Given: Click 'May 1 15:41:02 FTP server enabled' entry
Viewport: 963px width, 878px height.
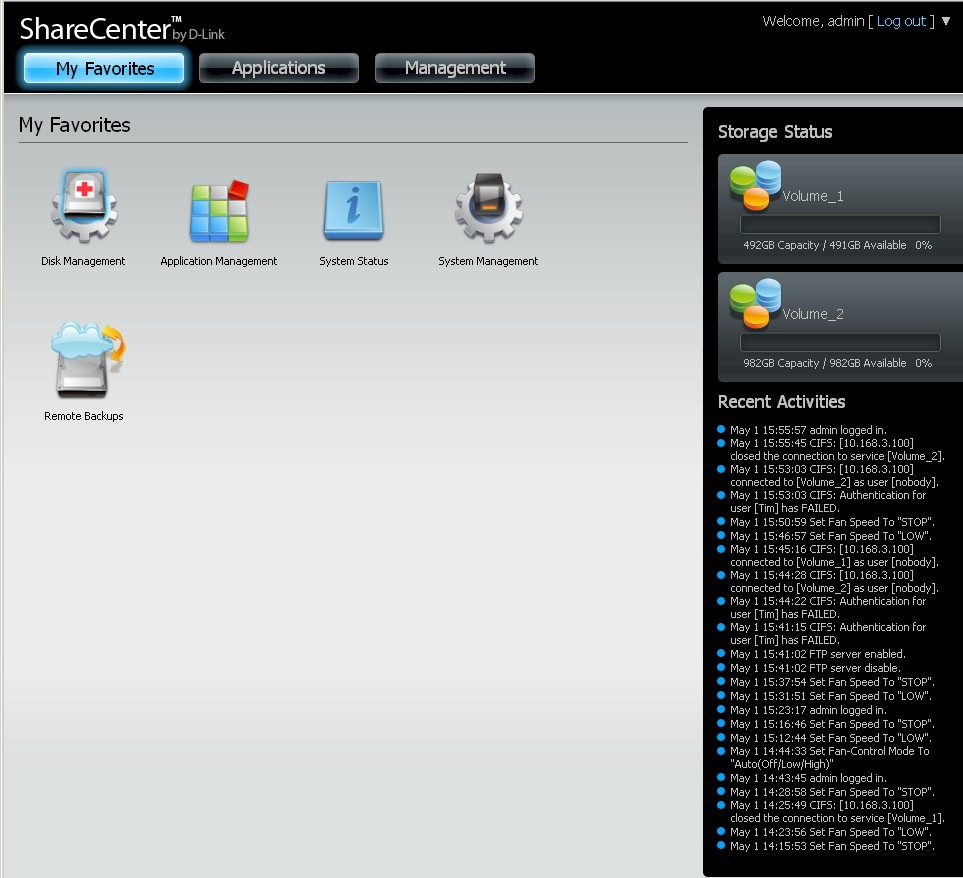Looking at the screenshot, I should (x=817, y=654).
